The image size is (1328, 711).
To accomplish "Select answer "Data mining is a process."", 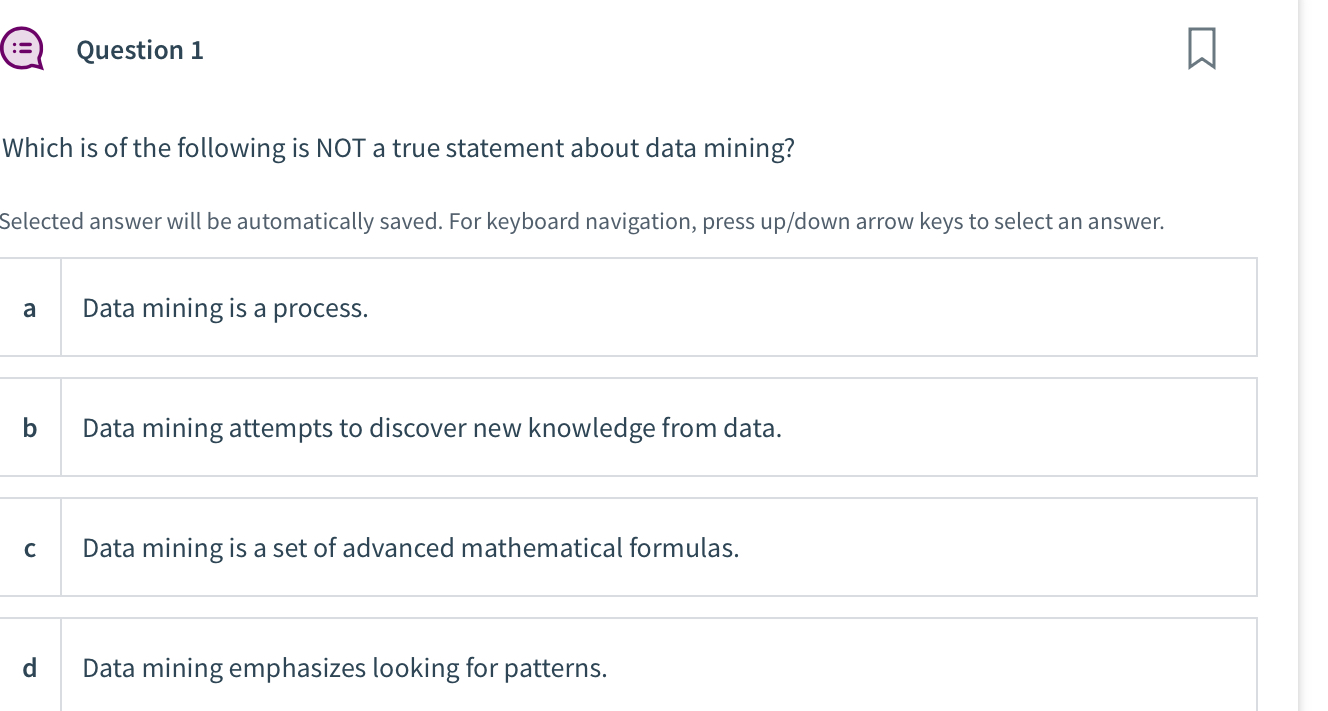I will 658,308.
